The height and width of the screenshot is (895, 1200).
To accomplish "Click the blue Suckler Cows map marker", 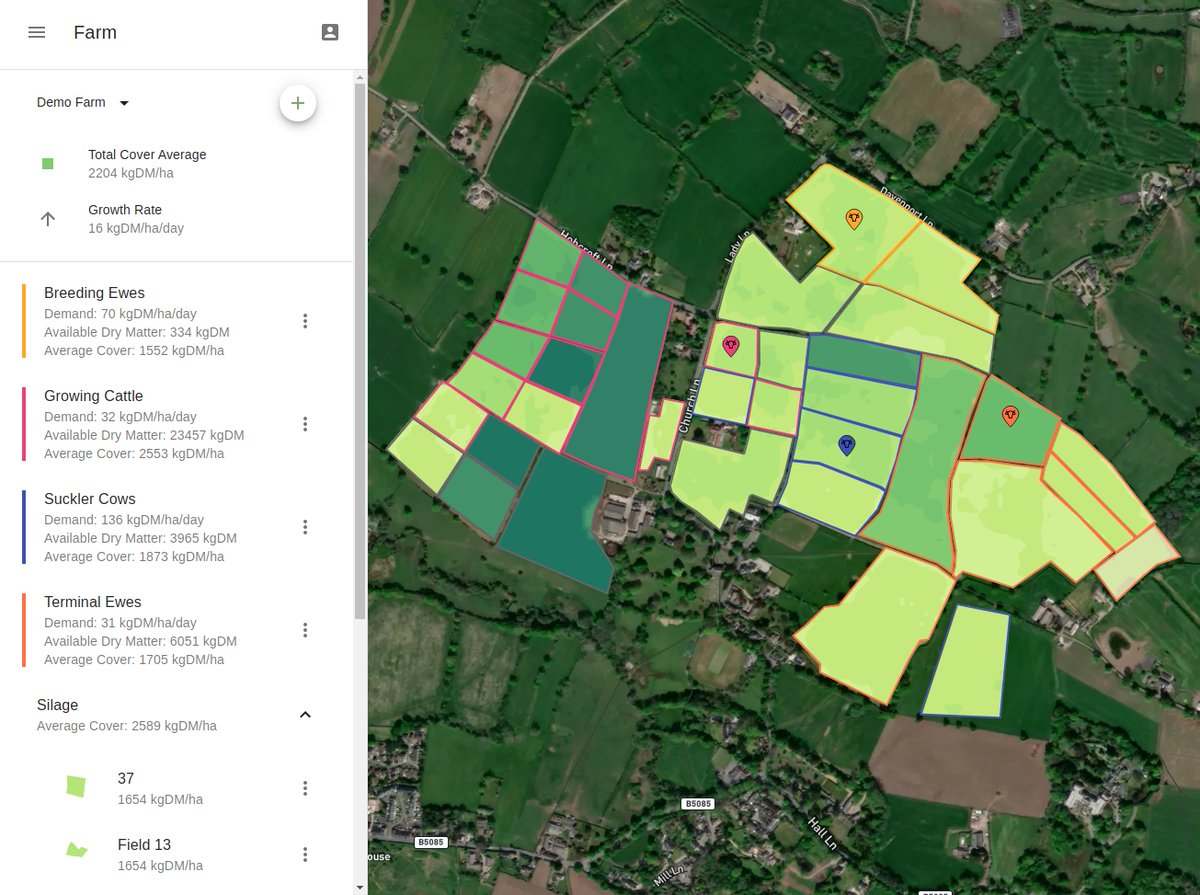I will [846, 445].
